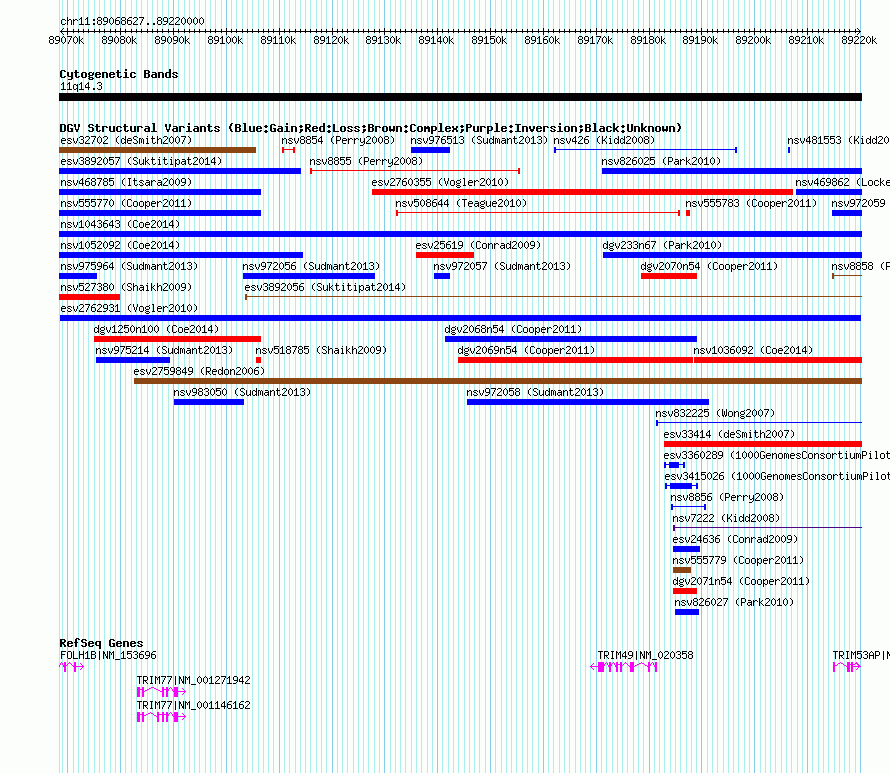The width and height of the screenshot is (890, 773).
Task: Click nsv983050 (Sudmant2013) label
Action: click(242, 392)
